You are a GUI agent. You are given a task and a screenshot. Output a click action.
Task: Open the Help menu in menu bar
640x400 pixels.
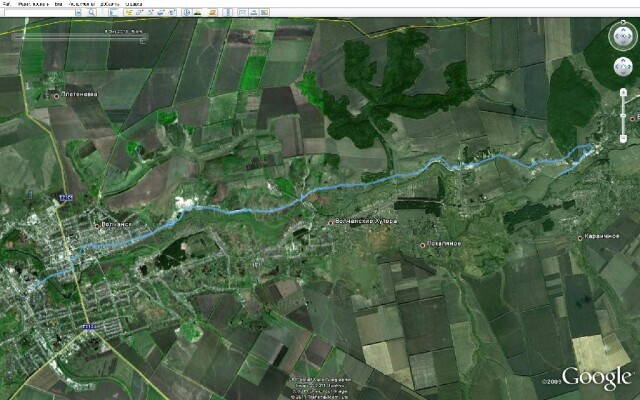pos(134,4)
